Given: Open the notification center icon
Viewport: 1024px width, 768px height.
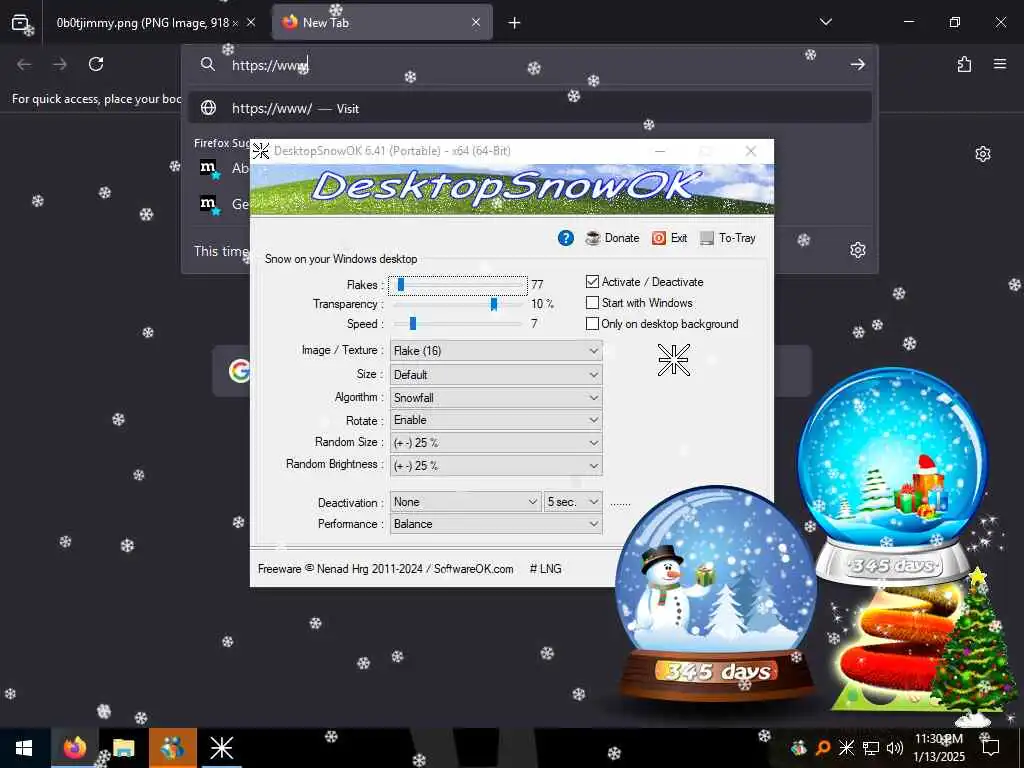Looking at the screenshot, I should pyautogui.click(x=991, y=748).
